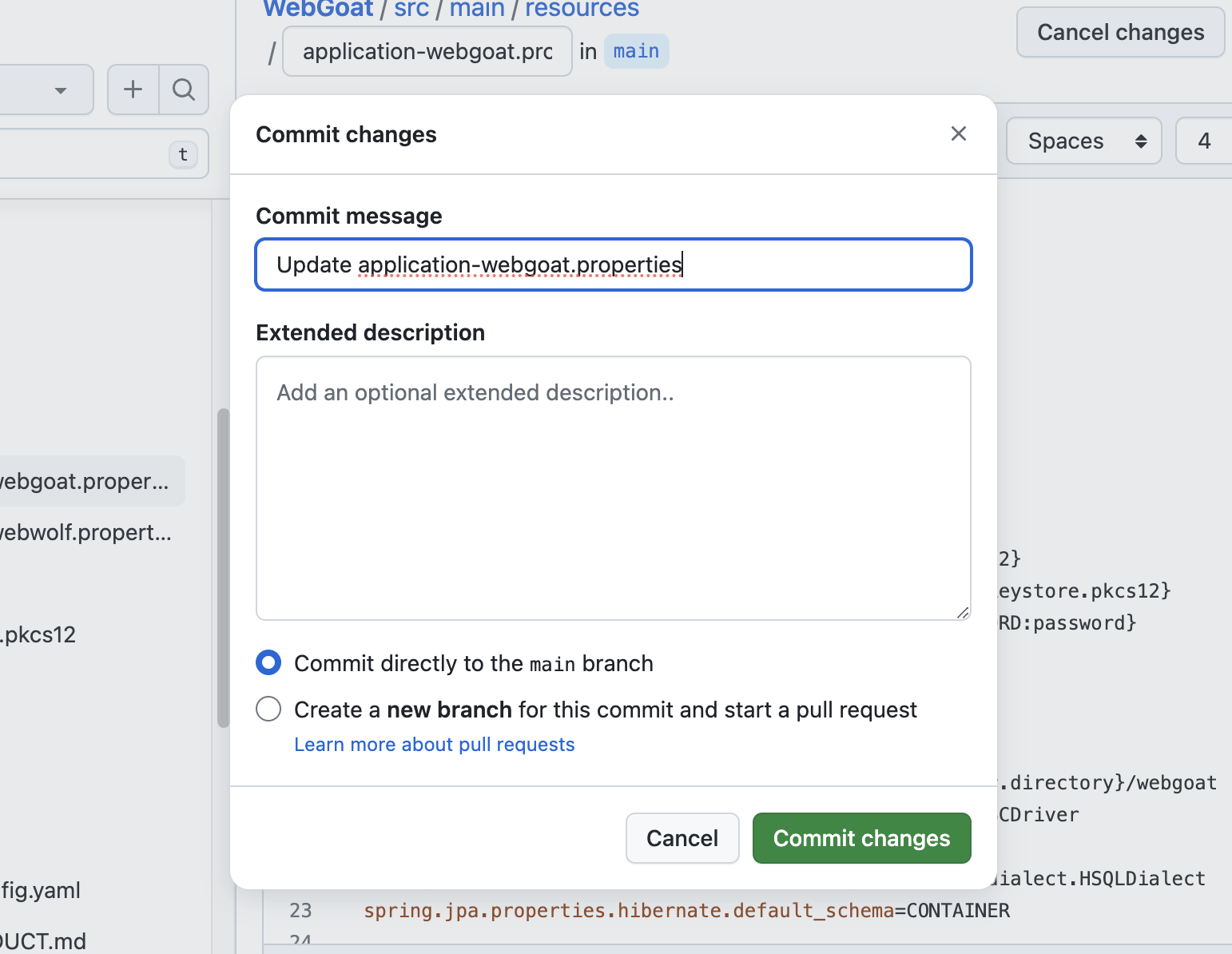
Task: Click the Commit message label
Action: pos(348,216)
